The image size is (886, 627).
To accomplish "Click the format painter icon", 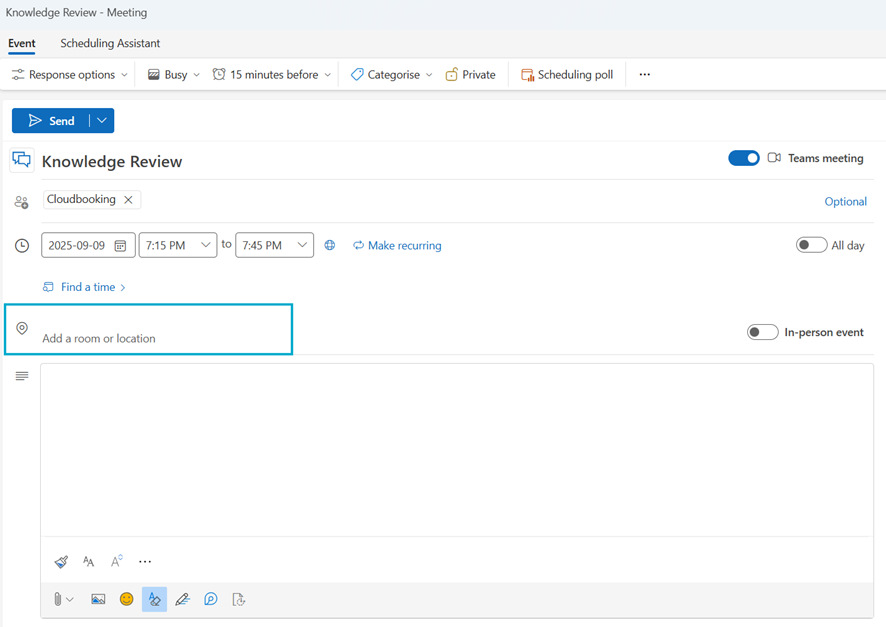I will (x=61, y=562).
